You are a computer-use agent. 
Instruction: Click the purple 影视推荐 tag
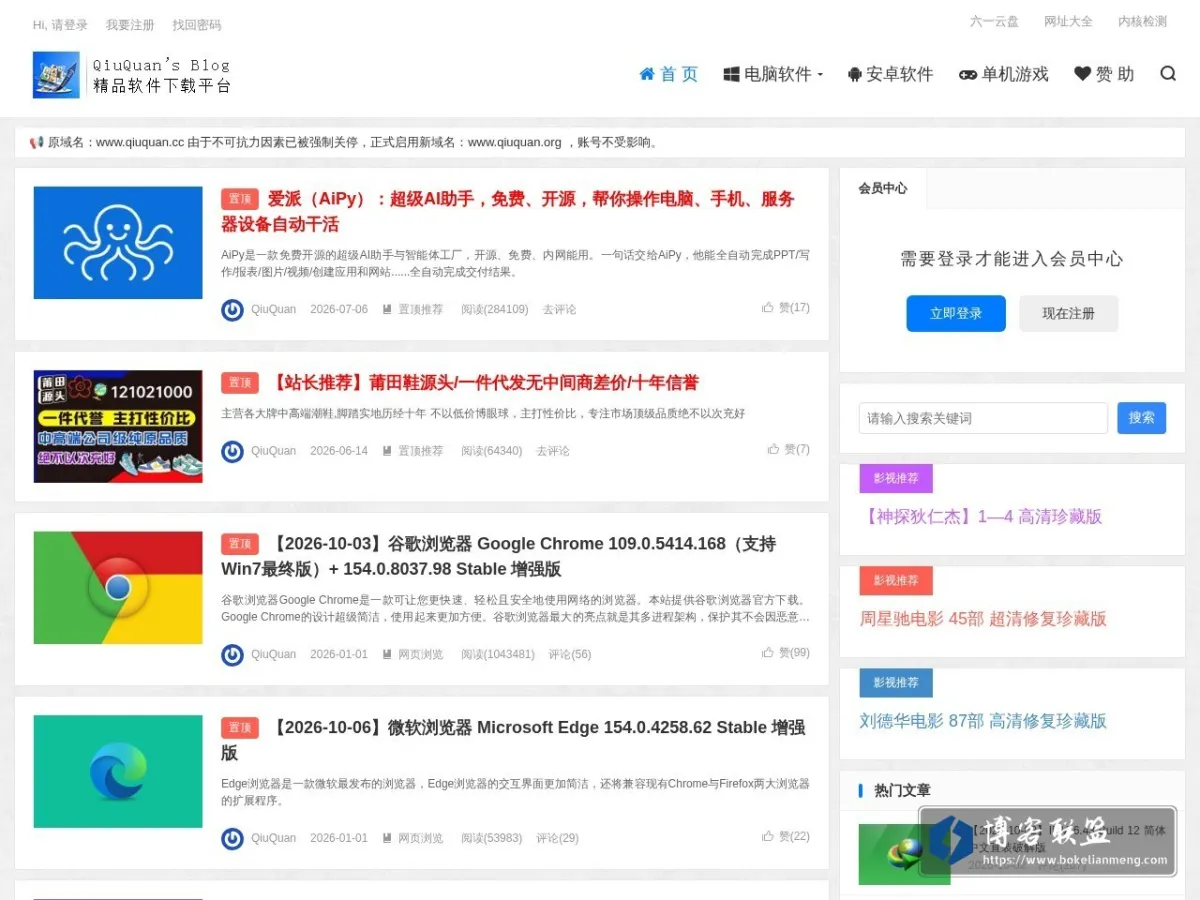896,478
